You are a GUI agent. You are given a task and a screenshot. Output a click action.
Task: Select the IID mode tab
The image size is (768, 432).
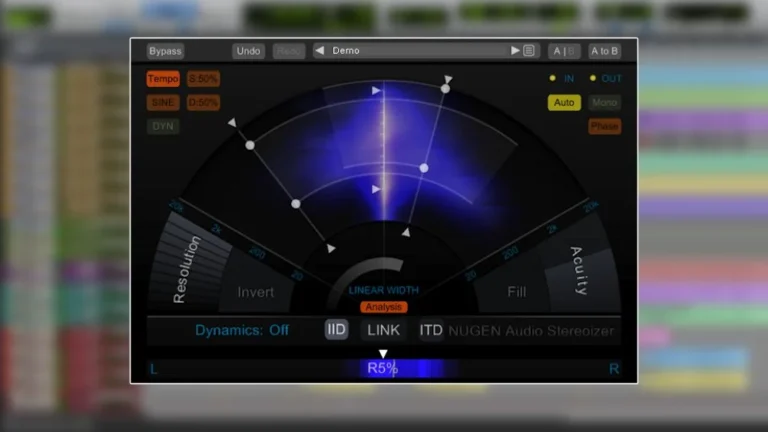[x=337, y=330]
